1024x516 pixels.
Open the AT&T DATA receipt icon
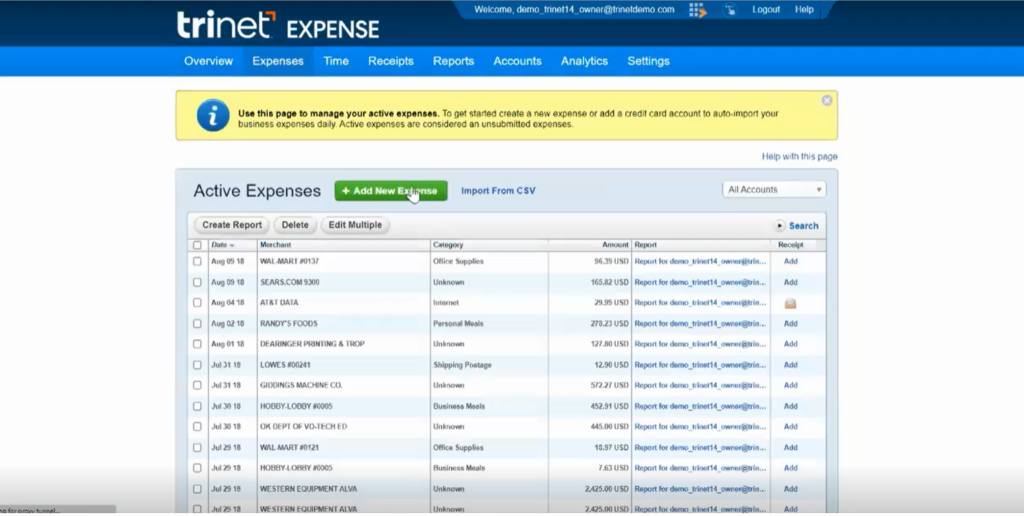pos(790,303)
